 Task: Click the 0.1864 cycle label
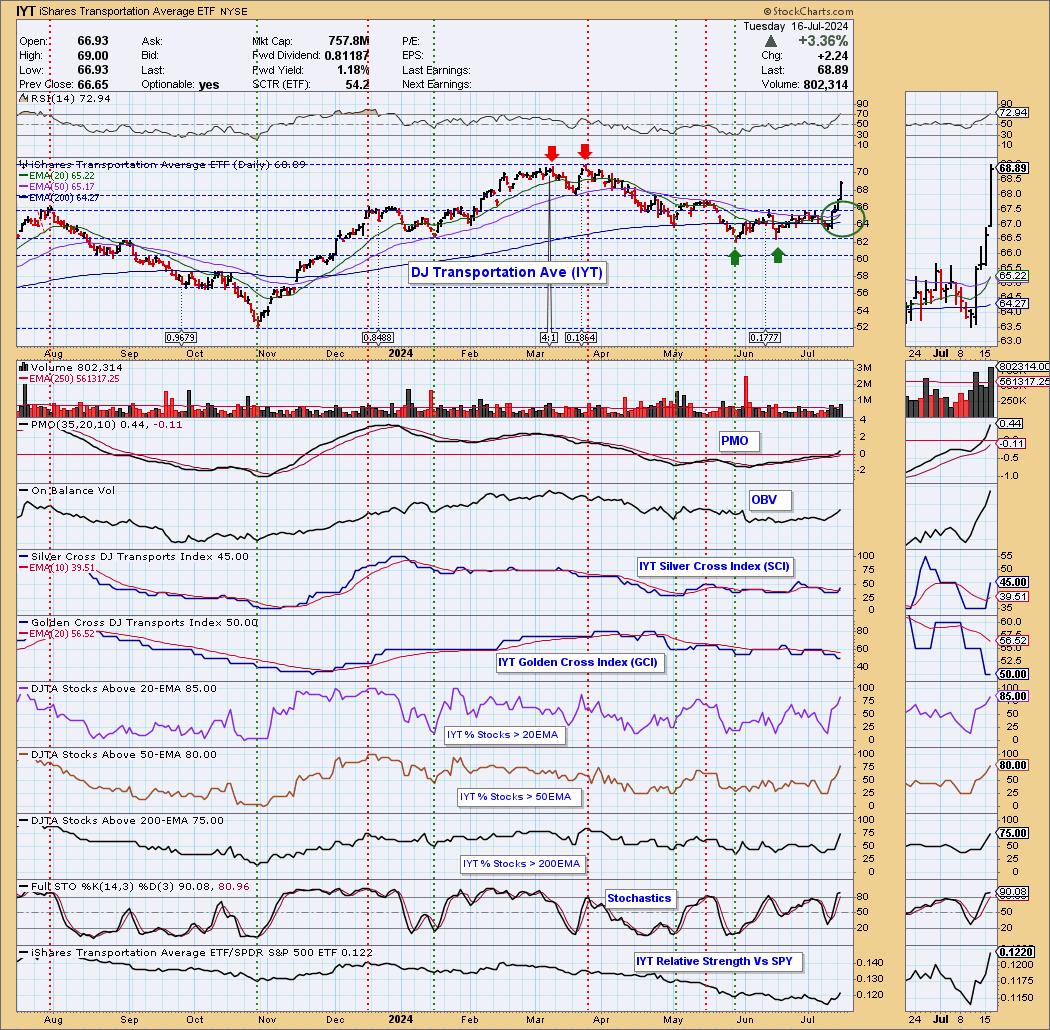coord(581,338)
